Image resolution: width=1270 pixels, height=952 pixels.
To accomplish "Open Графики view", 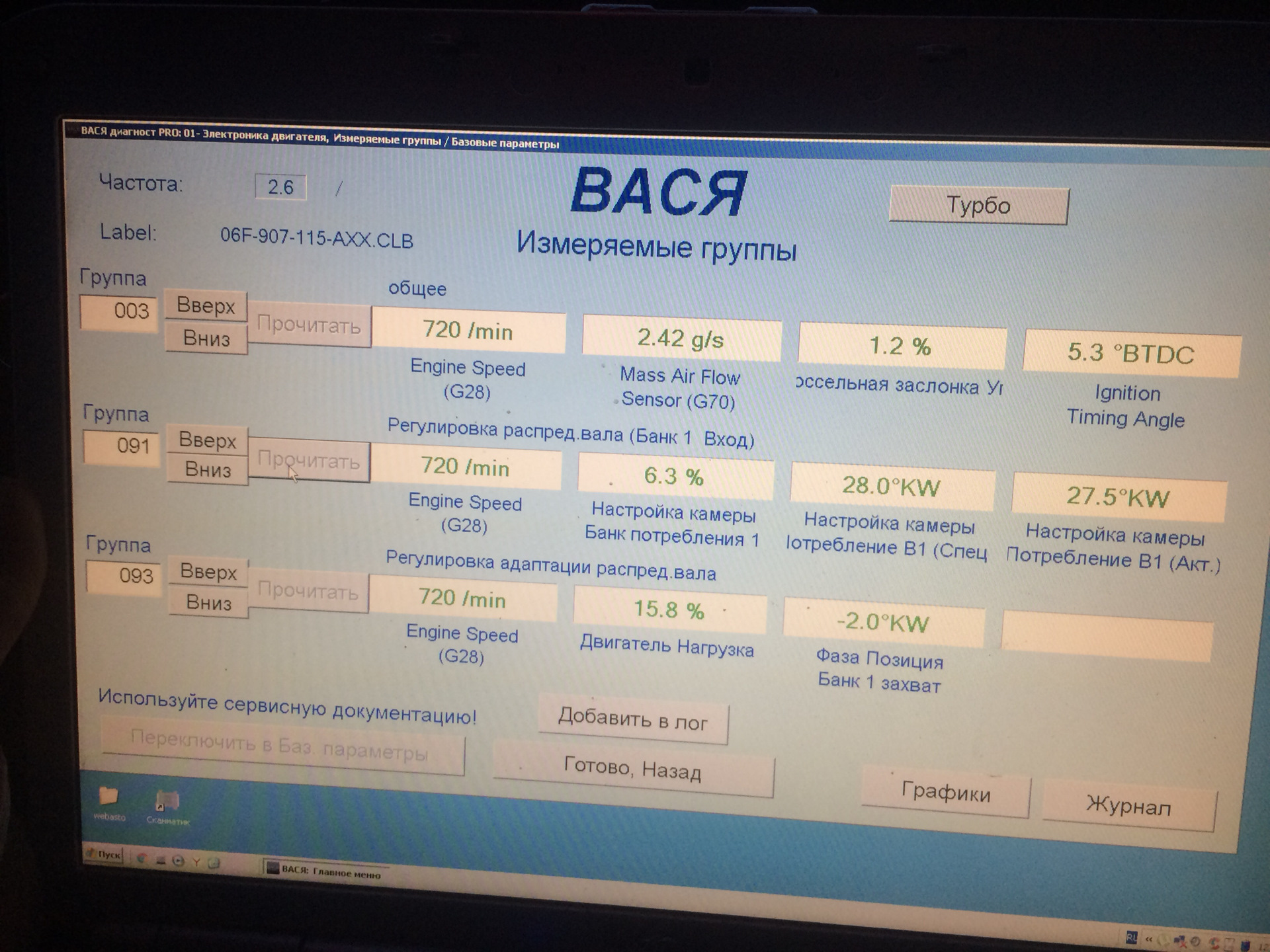I will [945, 792].
